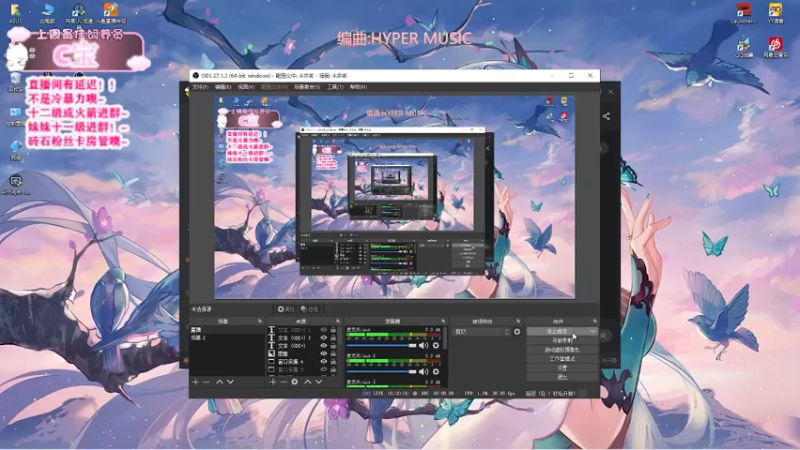
Task: Hide the 文本 (GDI+) 2 source
Action: (323, 330)
